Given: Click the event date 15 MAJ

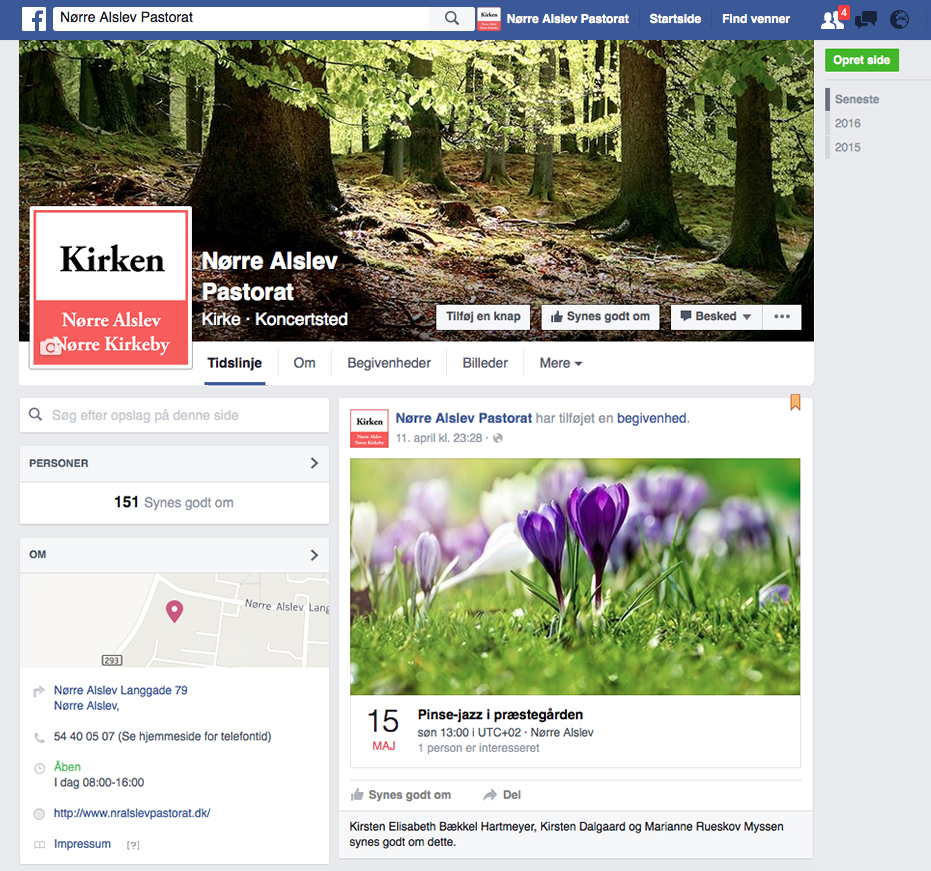Looking at the screenshot, I should point(383,730).
